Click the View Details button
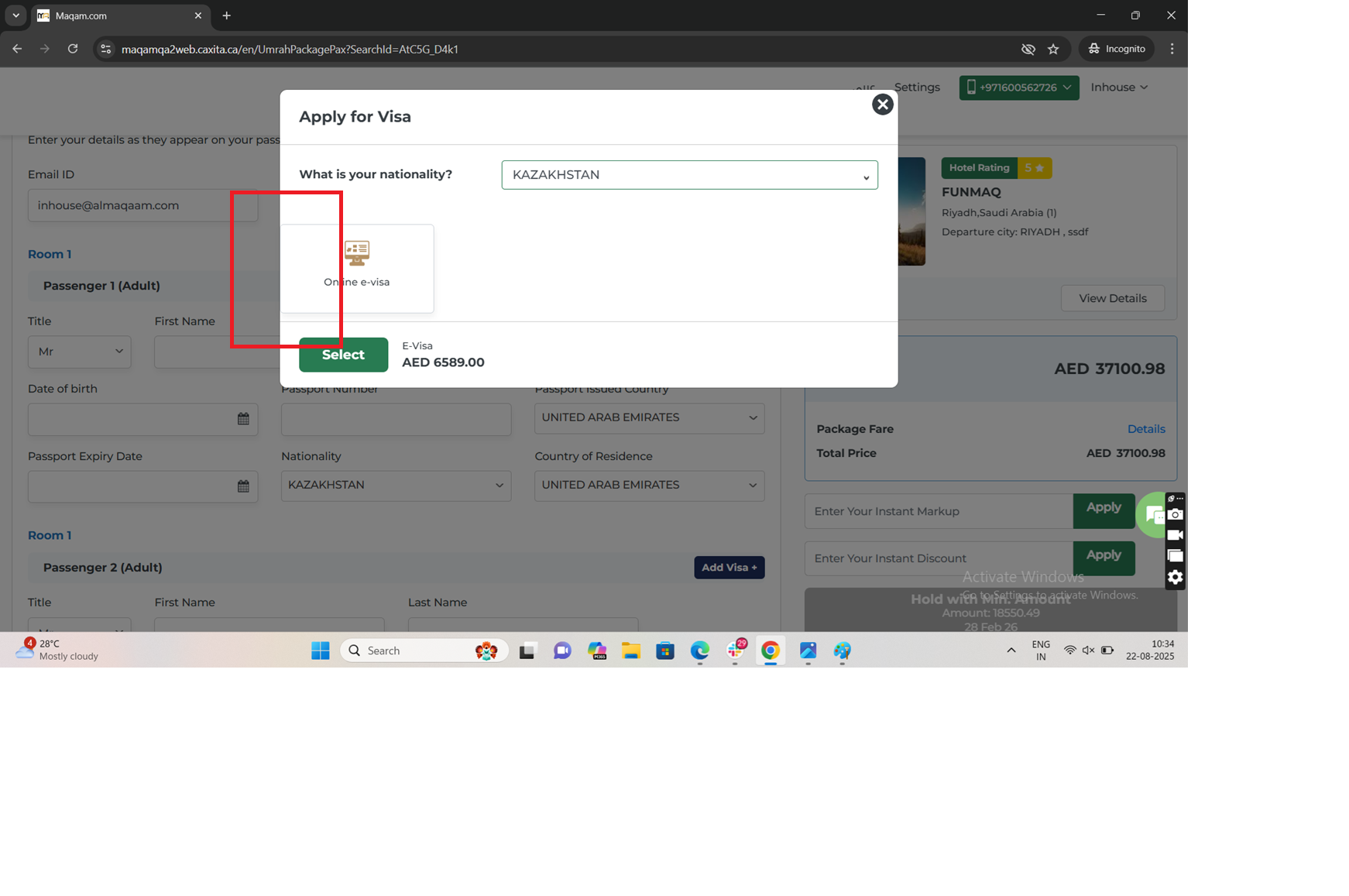The height and width of the screenshot is (896, 1349). point(1112,299)
